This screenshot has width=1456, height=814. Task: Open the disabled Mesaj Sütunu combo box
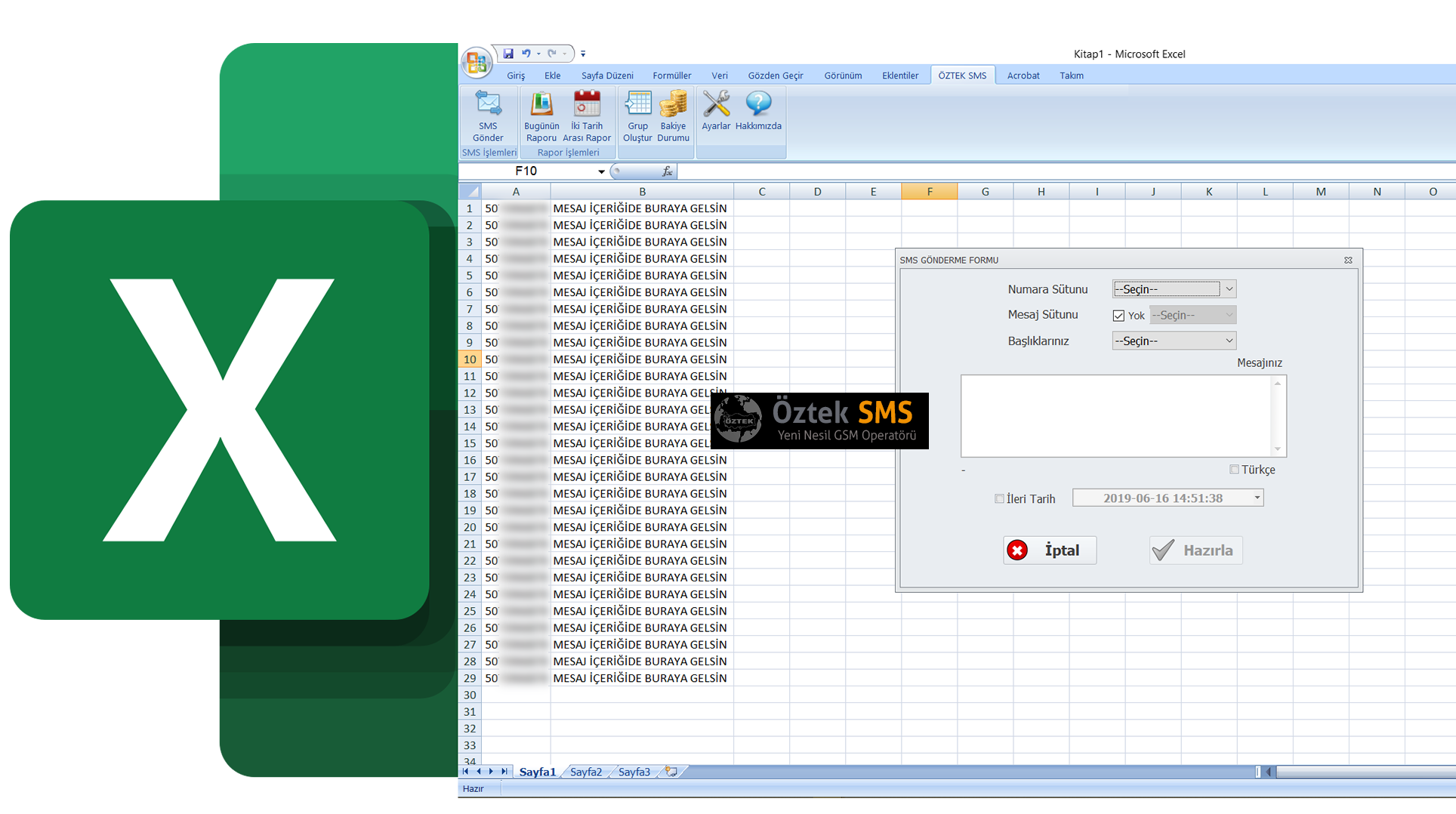point(1192,315)
